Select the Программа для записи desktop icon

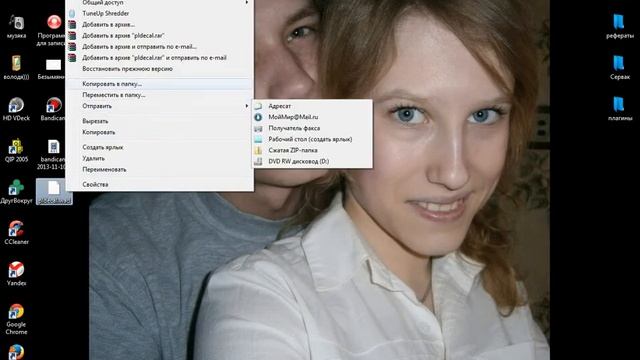(x=53, y=29)
